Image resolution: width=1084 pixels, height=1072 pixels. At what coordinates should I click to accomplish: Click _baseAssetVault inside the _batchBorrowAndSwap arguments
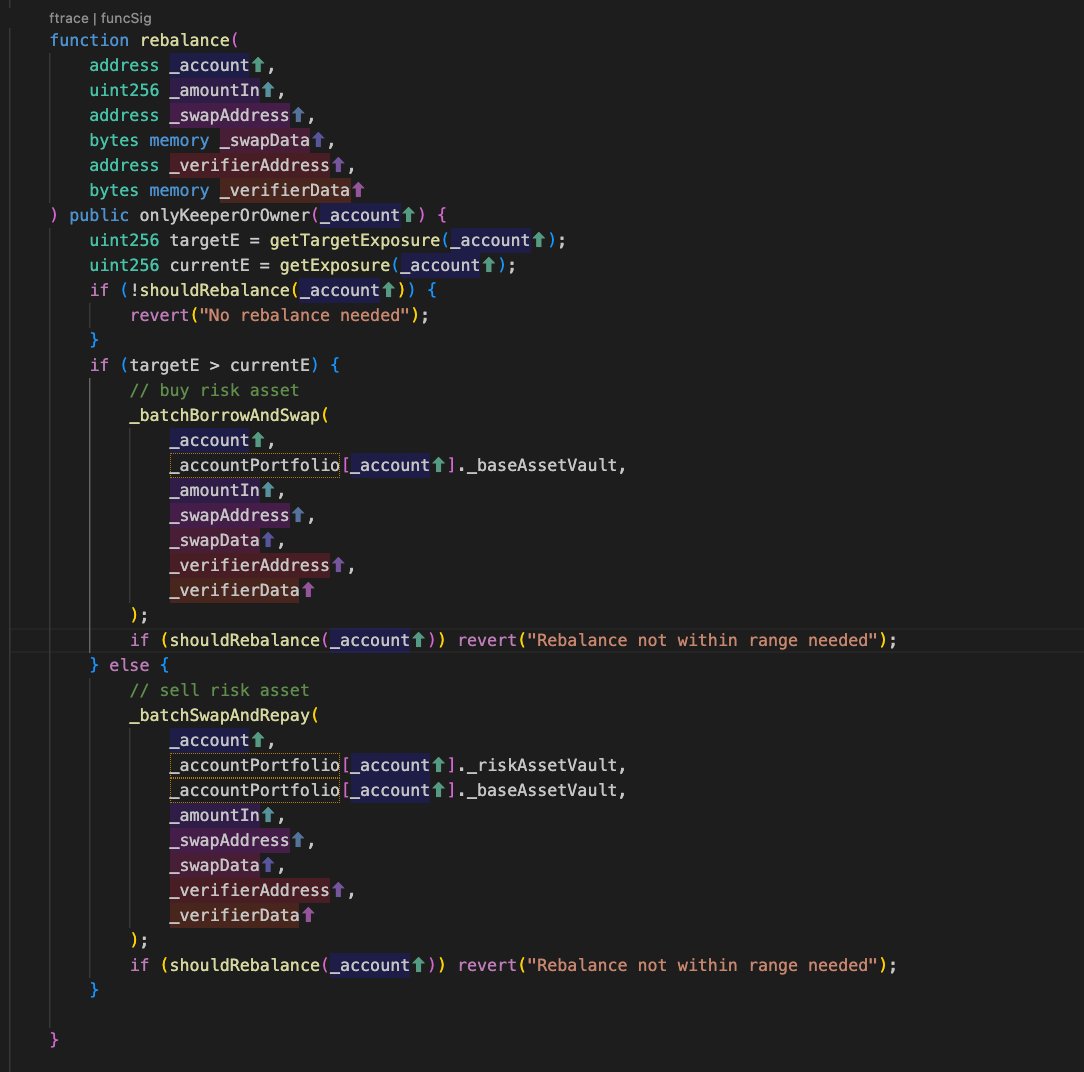[x=542, y=465]
